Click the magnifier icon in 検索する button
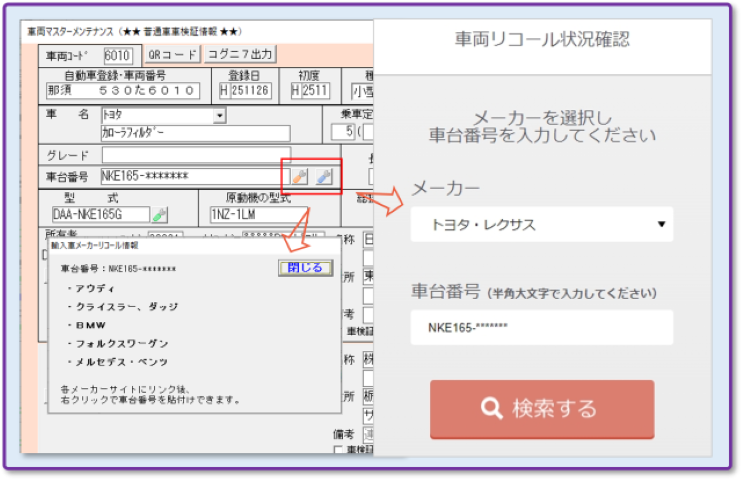Image resolution: width=742 pixels, height=480 pixels. tap(490, 408)
